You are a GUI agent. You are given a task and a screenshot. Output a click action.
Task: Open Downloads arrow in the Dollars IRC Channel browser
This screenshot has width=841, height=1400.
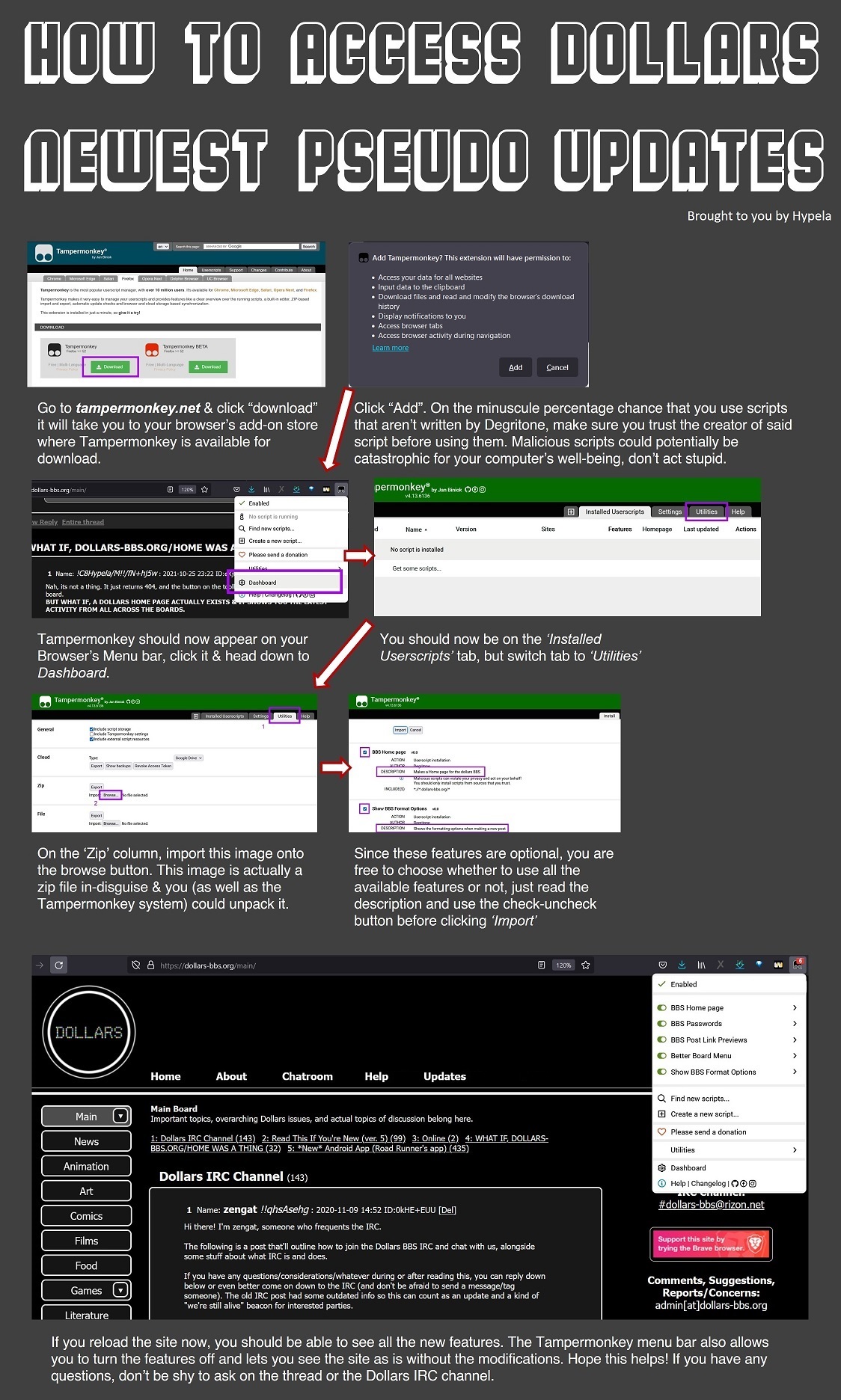click(682, 965)
